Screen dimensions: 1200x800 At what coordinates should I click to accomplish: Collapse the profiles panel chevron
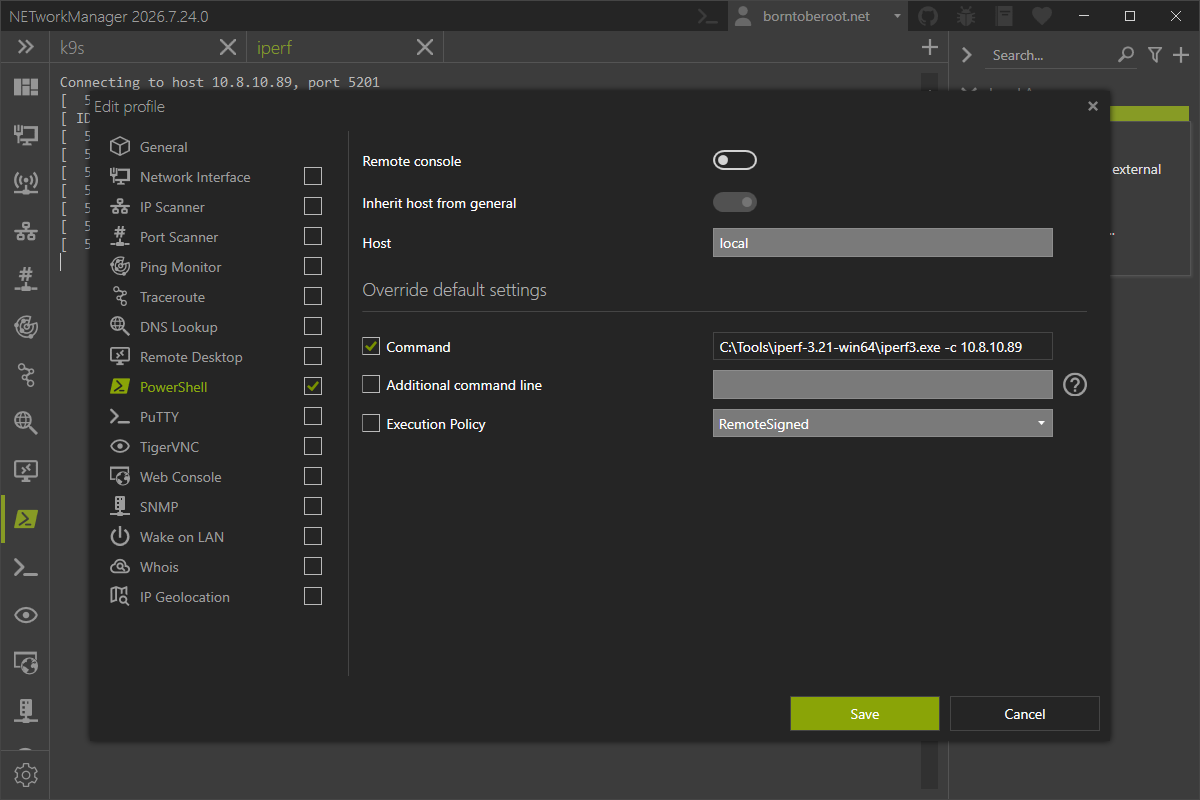coord(967,55)
